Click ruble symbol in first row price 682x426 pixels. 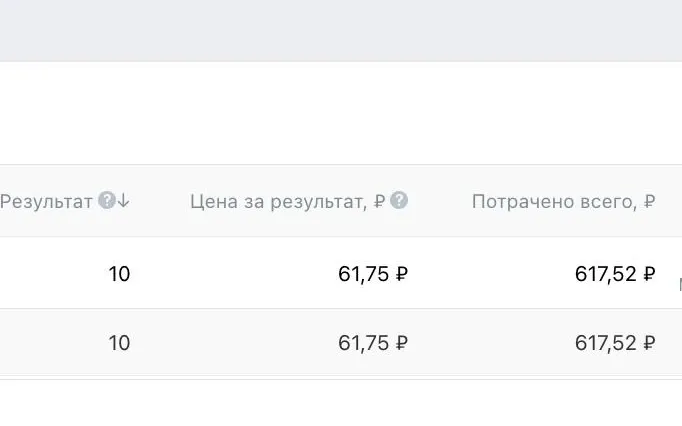401,274
